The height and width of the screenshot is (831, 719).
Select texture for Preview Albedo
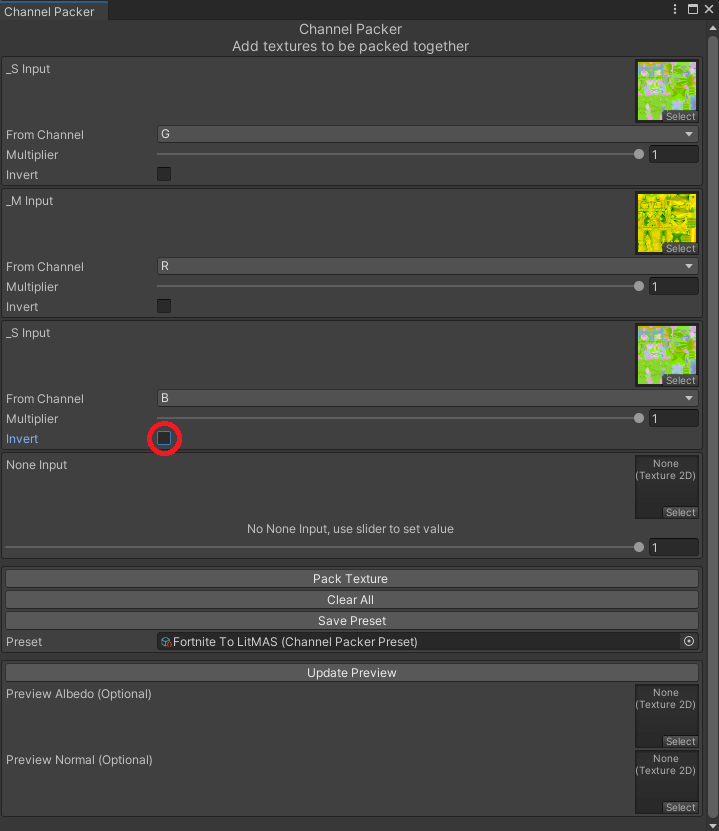coord(680,741)
